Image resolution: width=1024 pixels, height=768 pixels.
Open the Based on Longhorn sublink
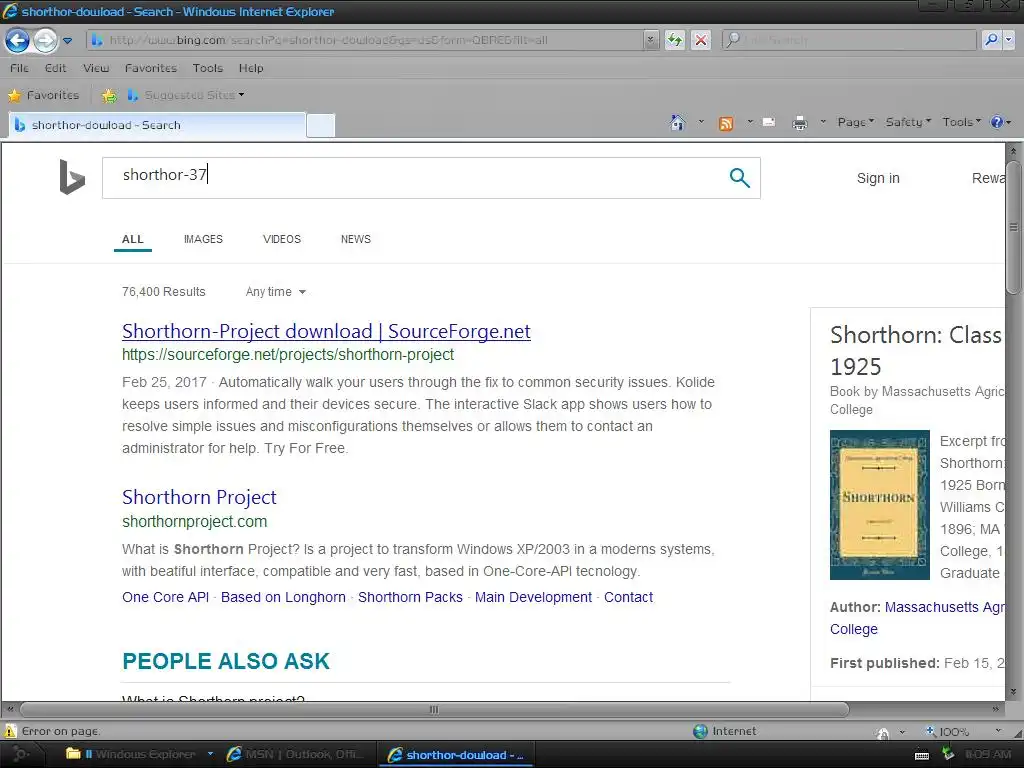tap(283, 597)
